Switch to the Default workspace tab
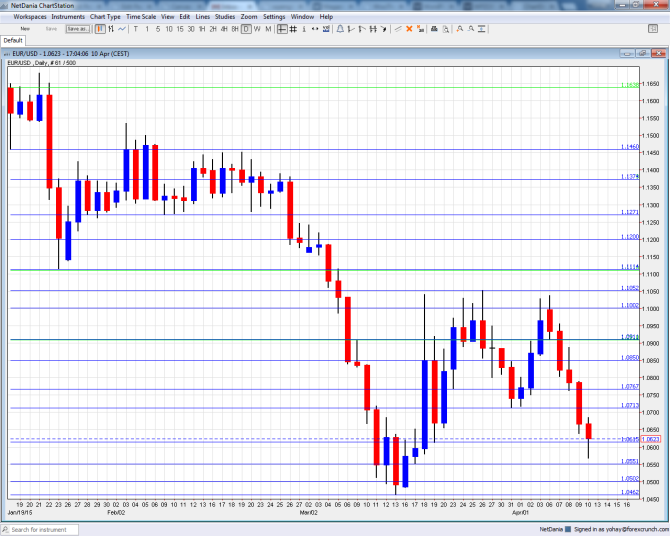This screenshot has height=536, width=670. [13, 41]
